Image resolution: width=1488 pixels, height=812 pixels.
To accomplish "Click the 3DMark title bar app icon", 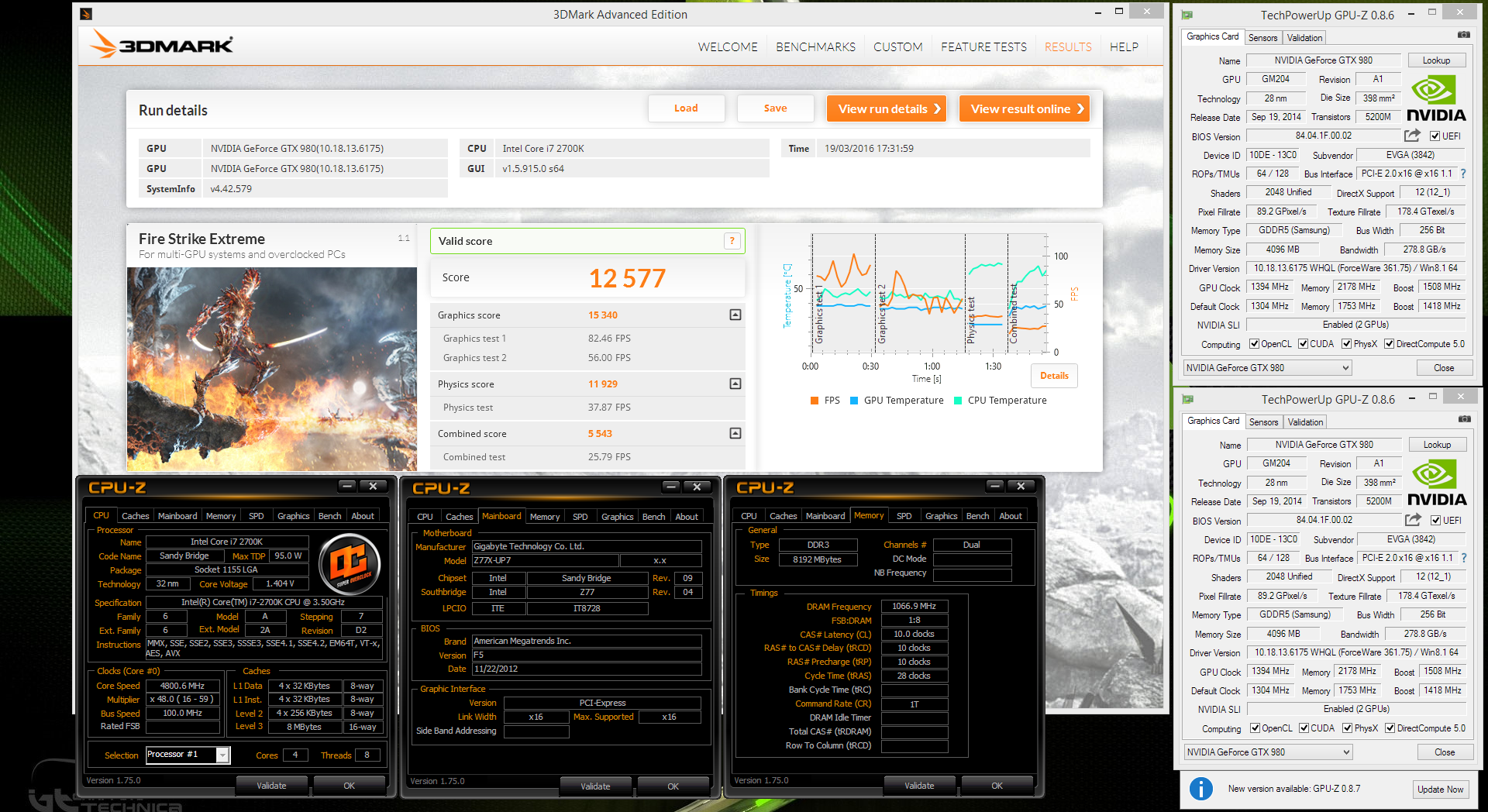I will coord(86,14).
